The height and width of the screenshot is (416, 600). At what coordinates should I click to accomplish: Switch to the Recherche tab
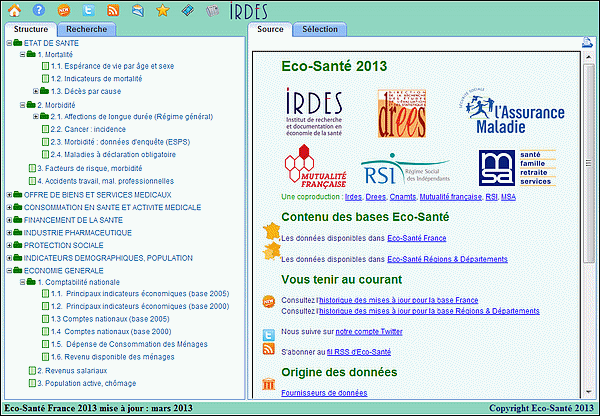coord(86,29)
